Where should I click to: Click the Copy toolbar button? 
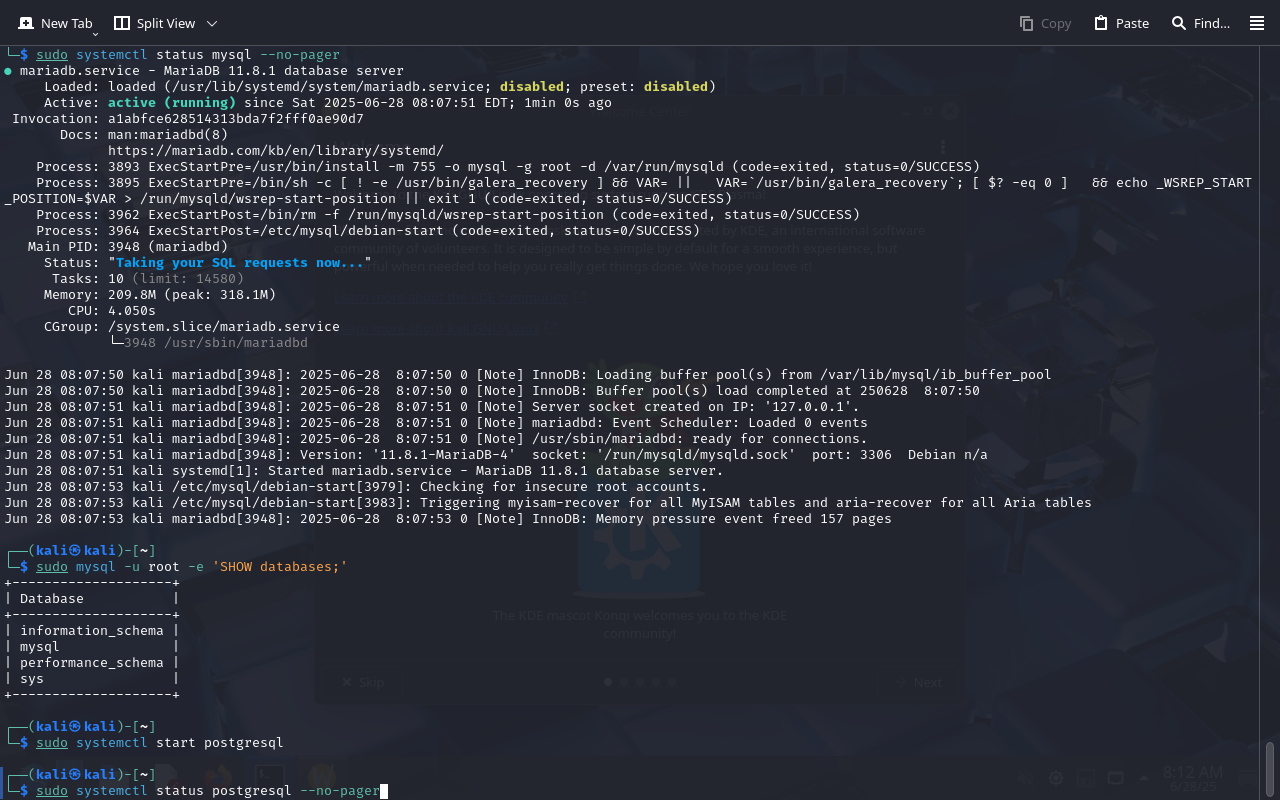[1045, 23]
